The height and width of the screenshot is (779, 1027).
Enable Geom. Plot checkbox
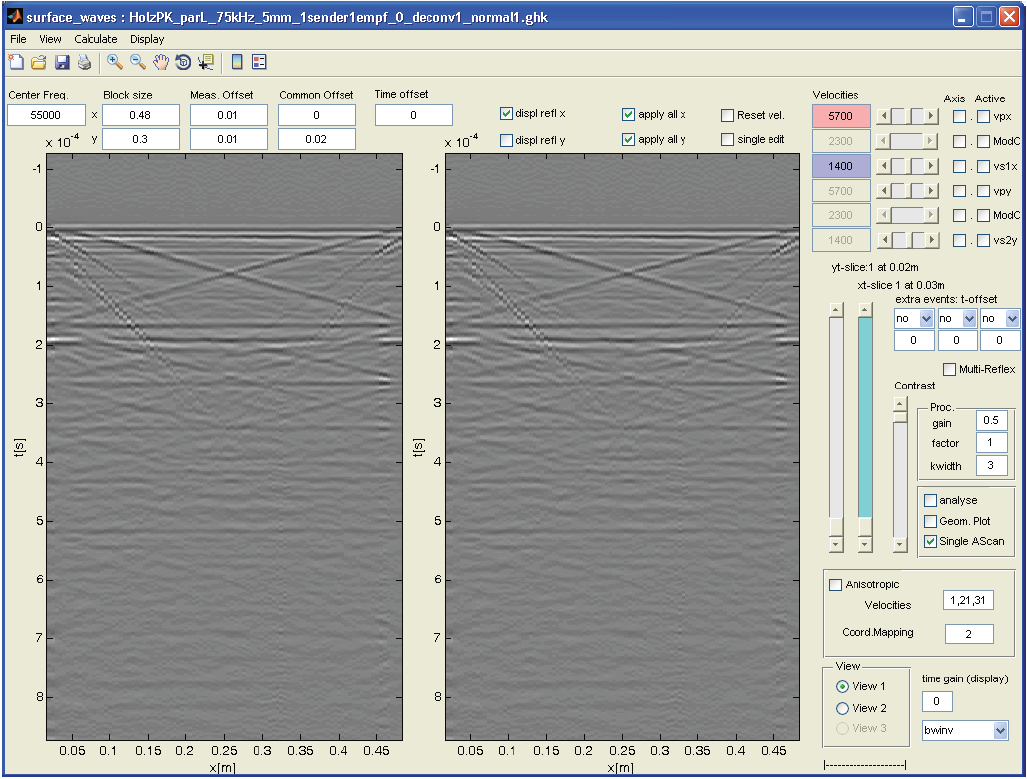pos(930,522)
